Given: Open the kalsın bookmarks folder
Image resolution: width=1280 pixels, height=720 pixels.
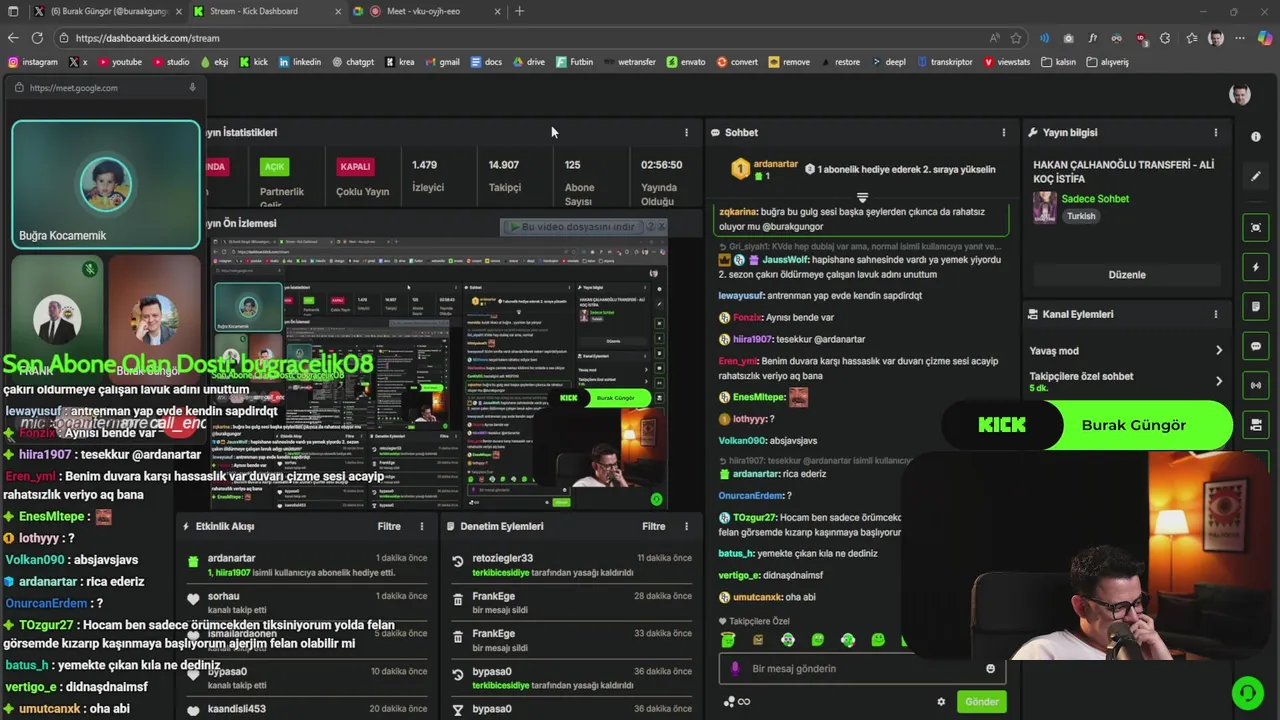Looking at the screenshot, I should (x=1058, y=62).
